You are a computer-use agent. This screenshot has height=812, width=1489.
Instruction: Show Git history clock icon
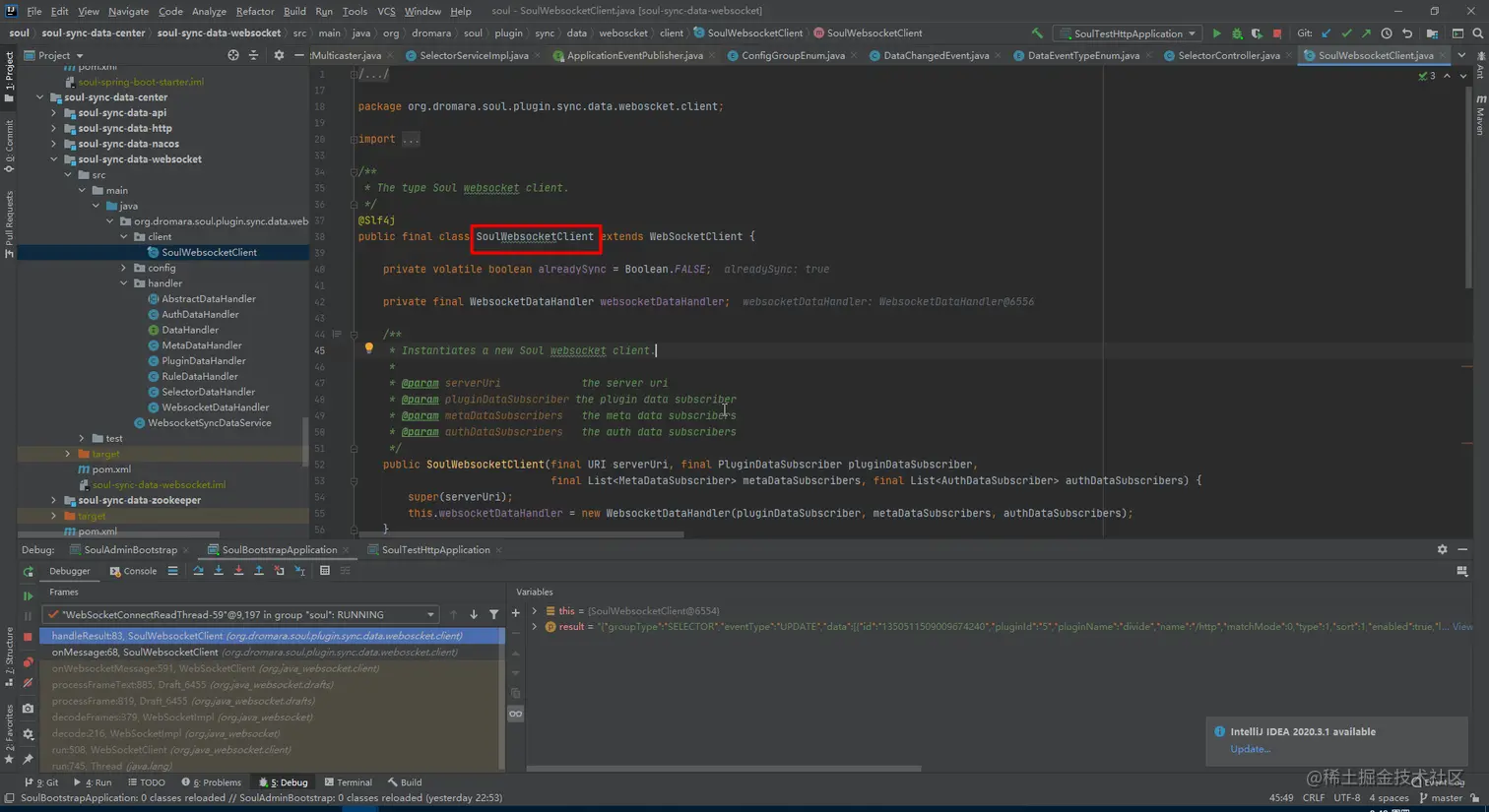(1387, 33)
